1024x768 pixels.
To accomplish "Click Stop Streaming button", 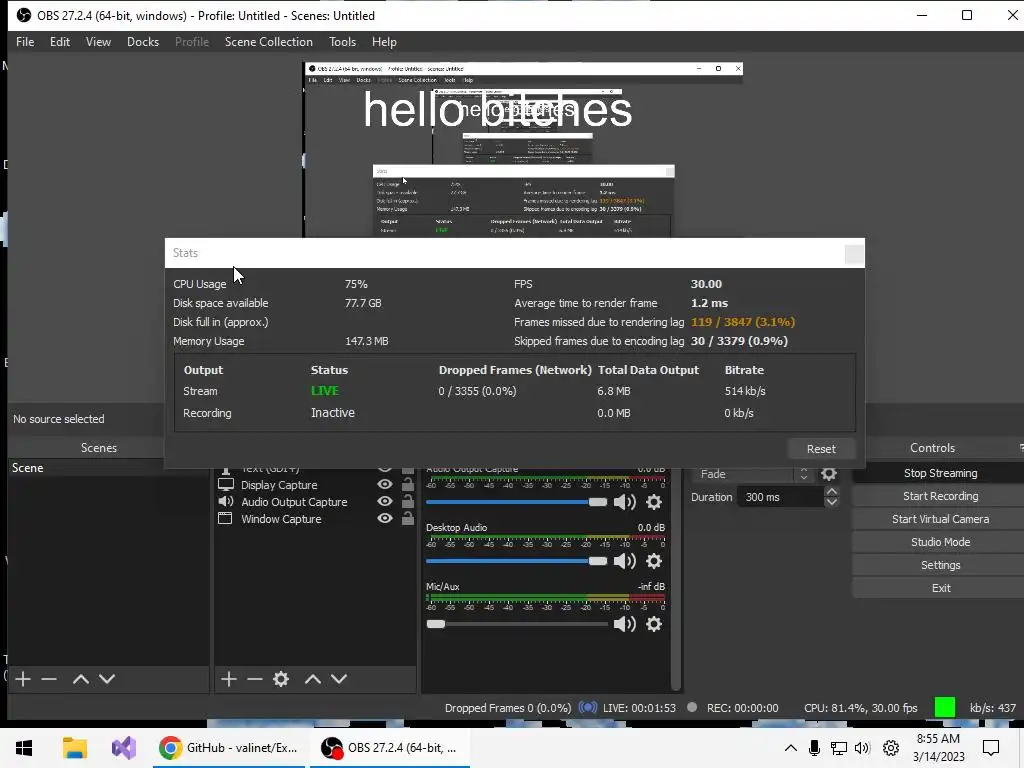I will pyautogui.click(x=940, y=473).
